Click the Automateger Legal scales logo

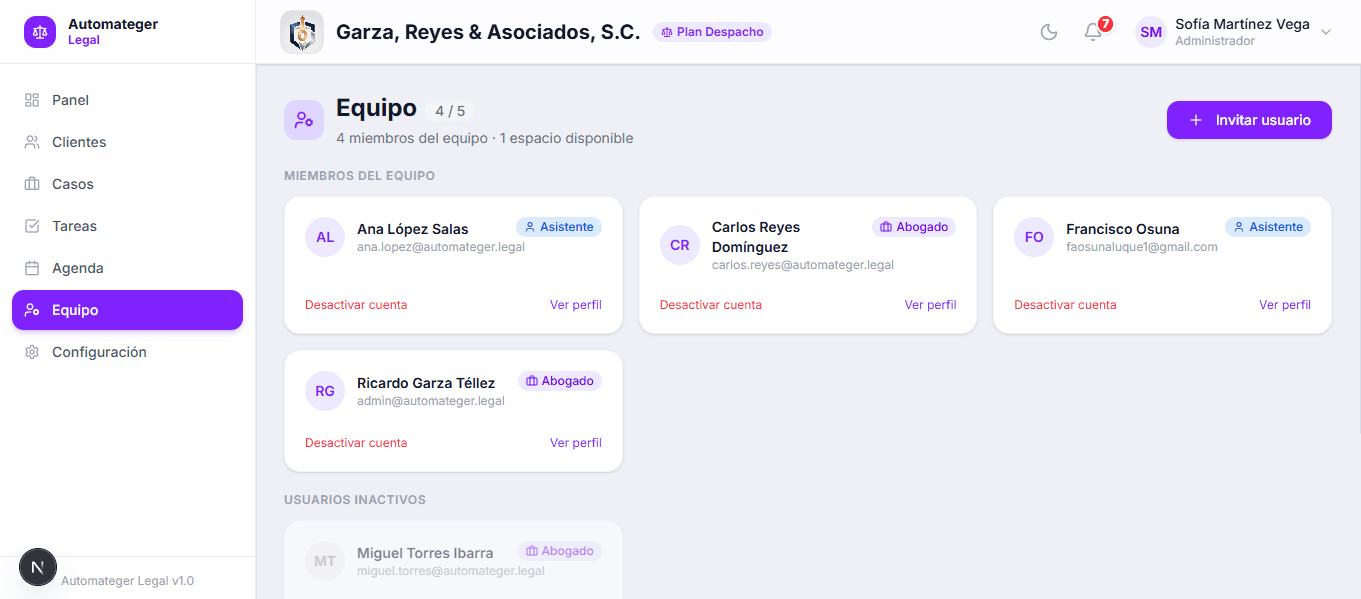tap(40, 31)
